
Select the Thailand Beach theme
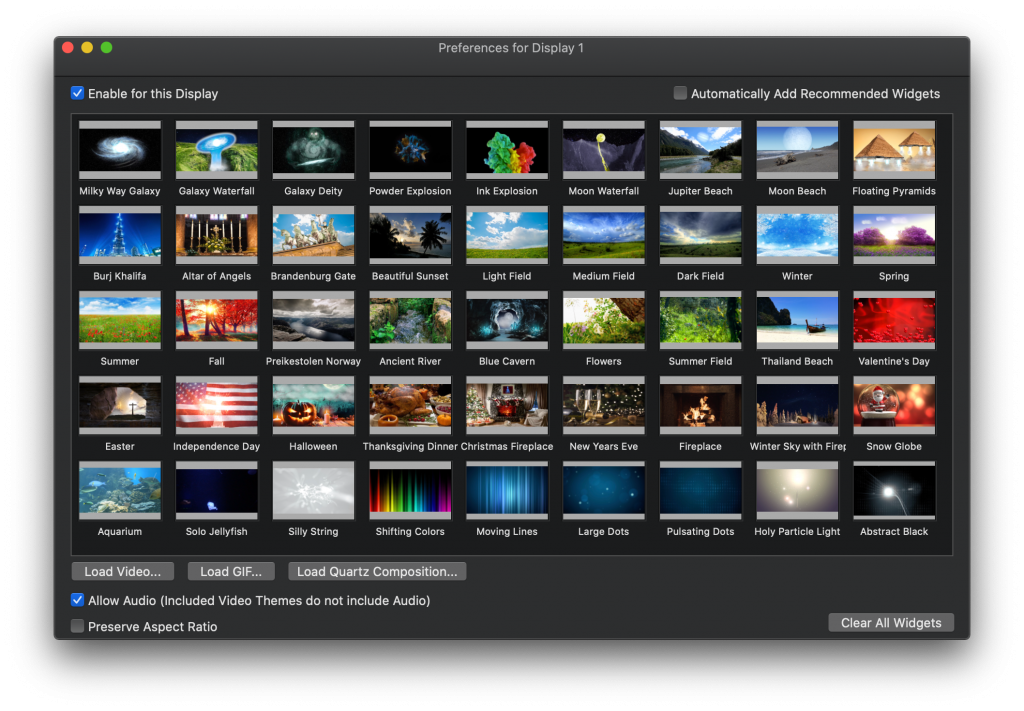[797, 320]
